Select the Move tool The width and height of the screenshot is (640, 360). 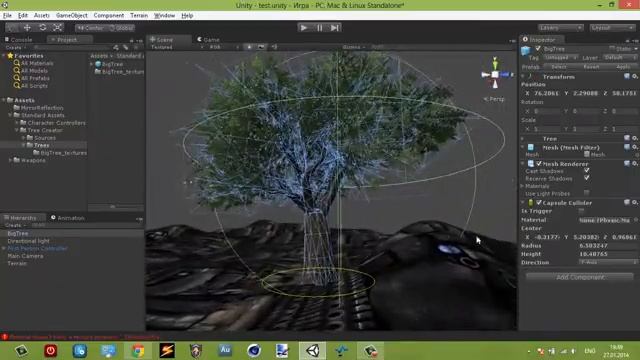click(x=27, y=28)
